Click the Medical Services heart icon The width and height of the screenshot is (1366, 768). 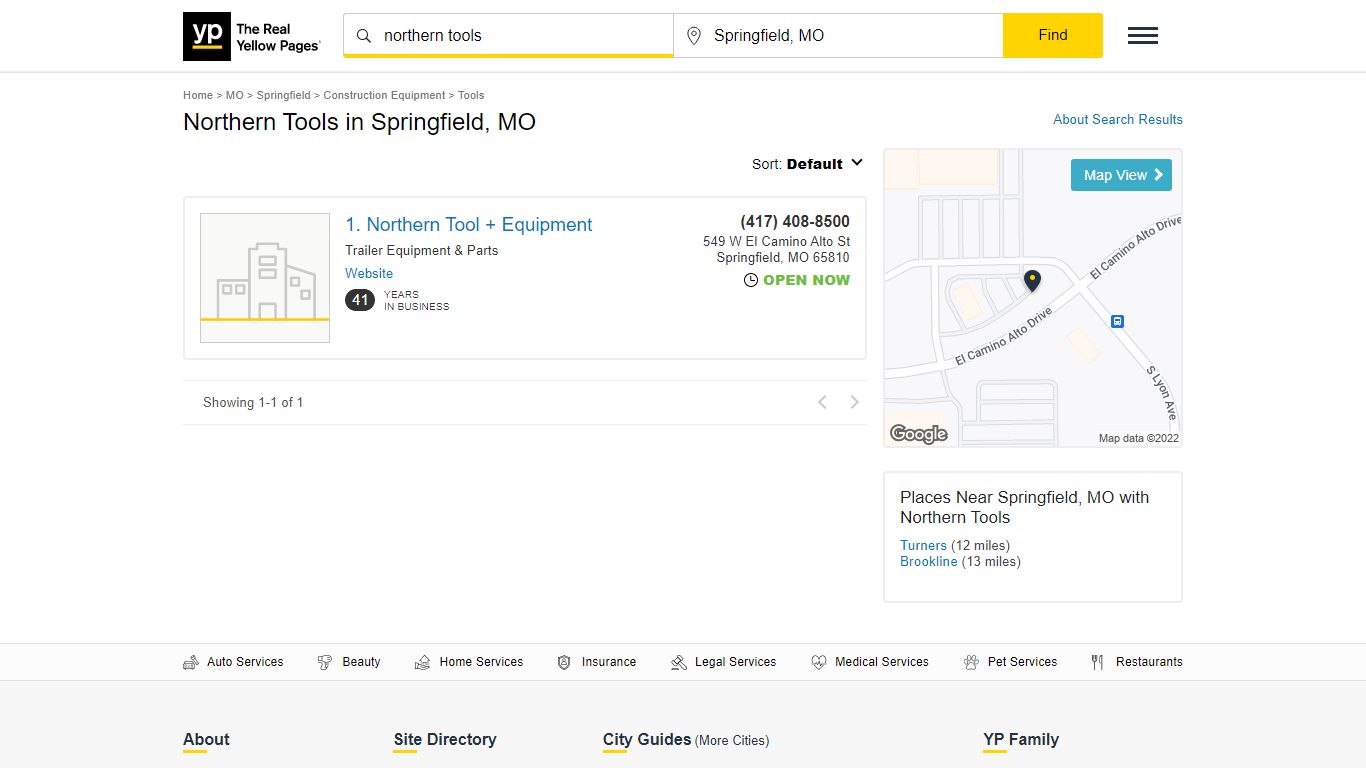(819, 662)
